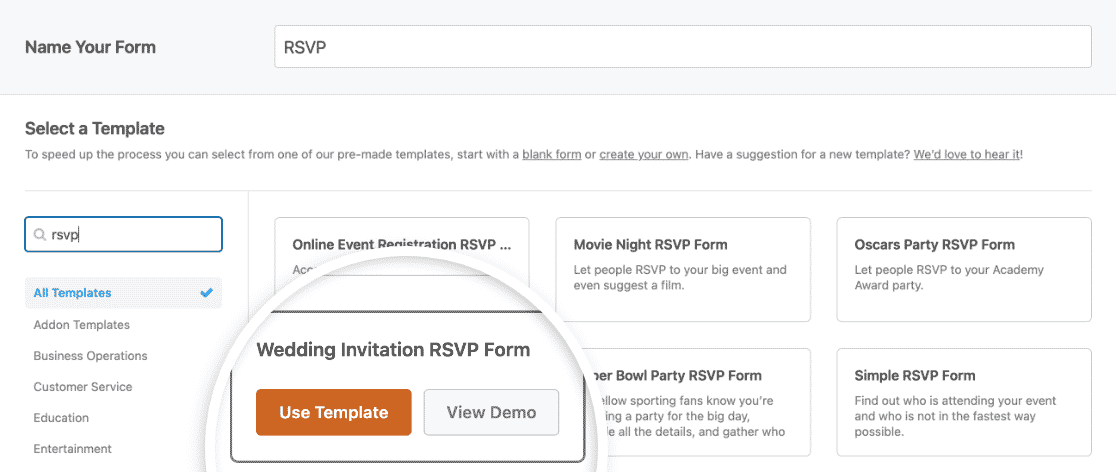
Task: Open the Business Operations category
Action: click(x=90, y=356)
